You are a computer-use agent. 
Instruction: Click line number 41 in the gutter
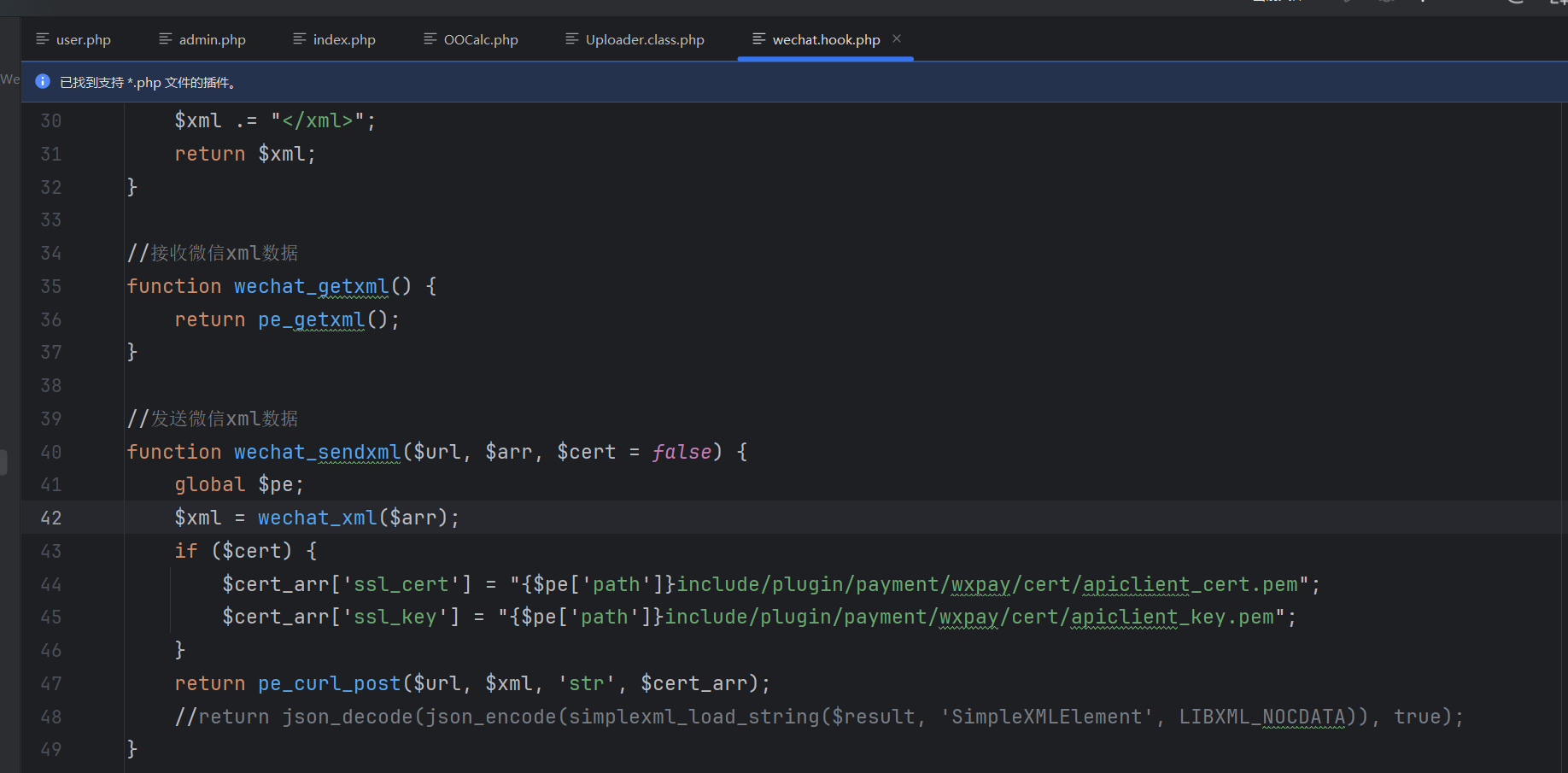51,485
